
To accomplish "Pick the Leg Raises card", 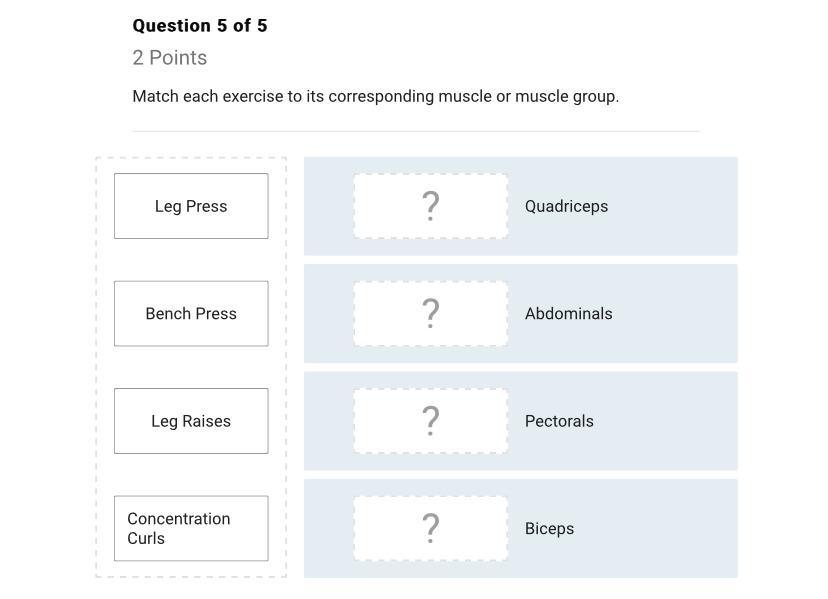I will coord(191,421).
